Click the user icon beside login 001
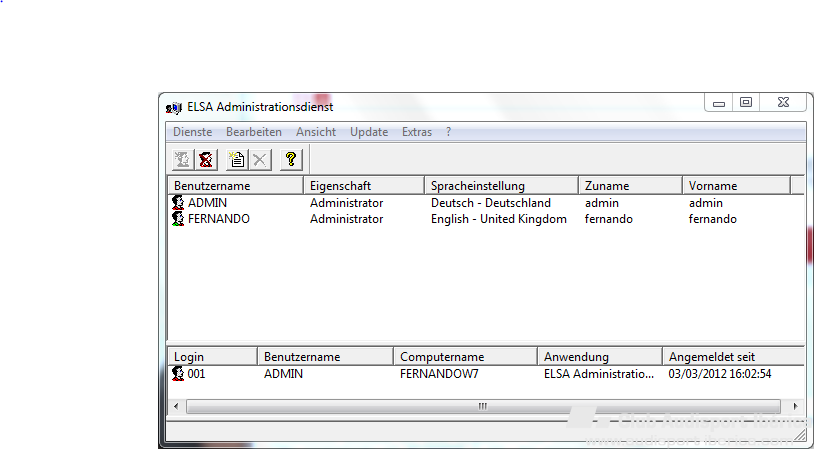This screenshot has height=449, width=814. [178, 373]
